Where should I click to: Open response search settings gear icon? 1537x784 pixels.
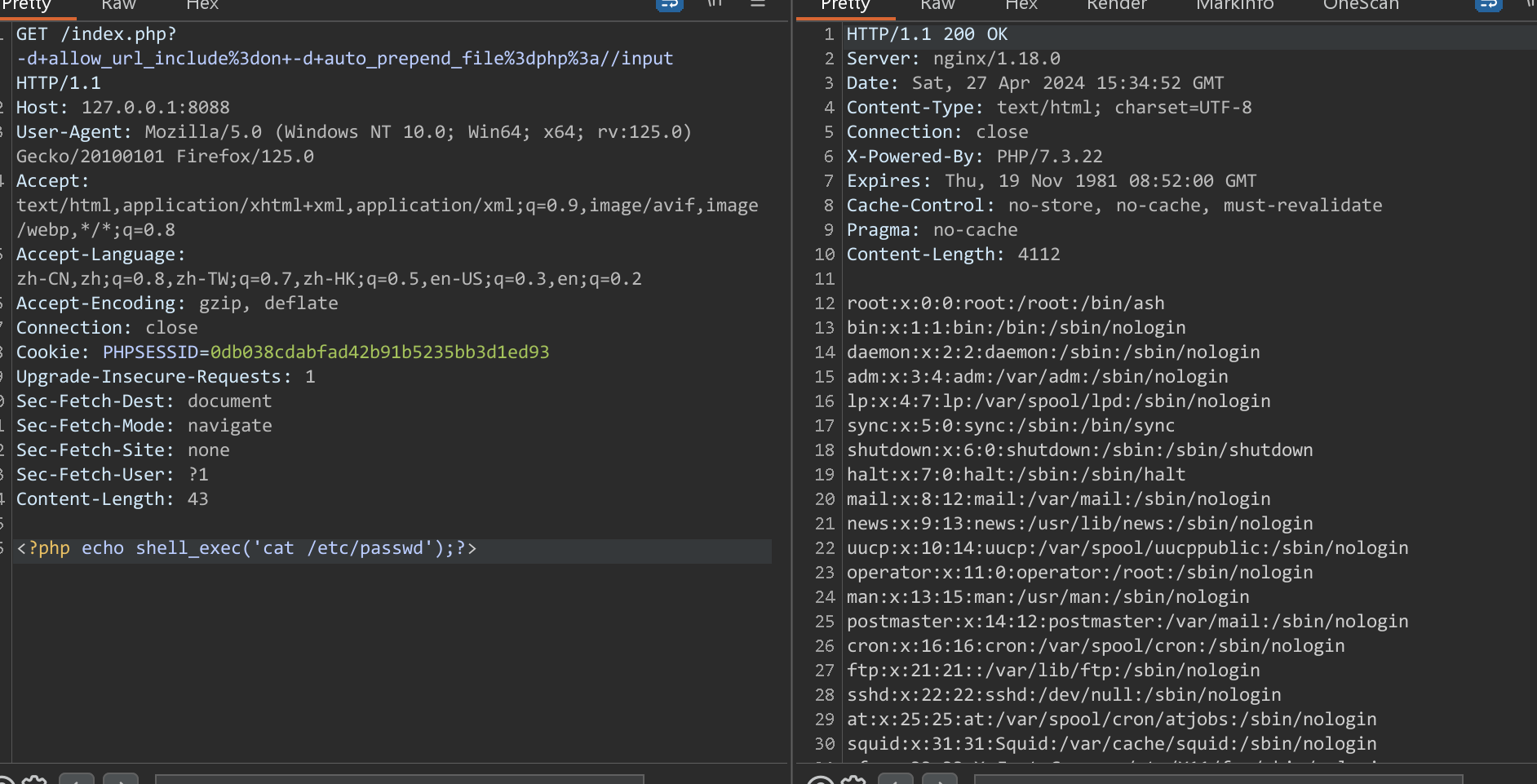[853, 779]
